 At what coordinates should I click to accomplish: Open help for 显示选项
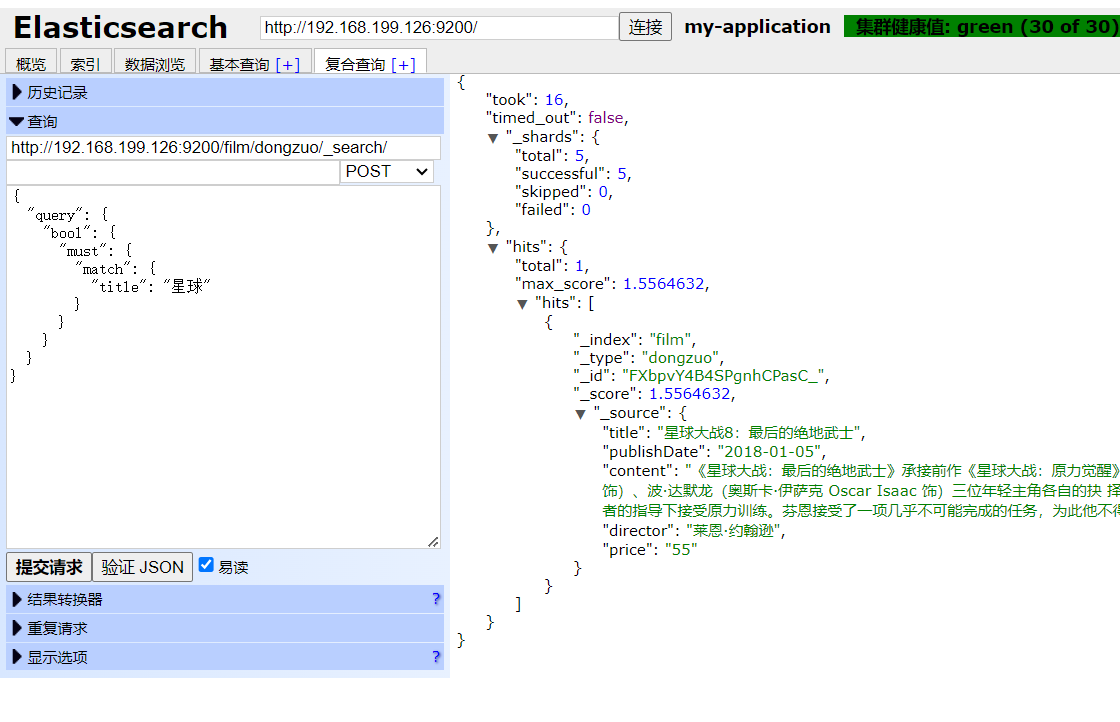click(436, 656)
